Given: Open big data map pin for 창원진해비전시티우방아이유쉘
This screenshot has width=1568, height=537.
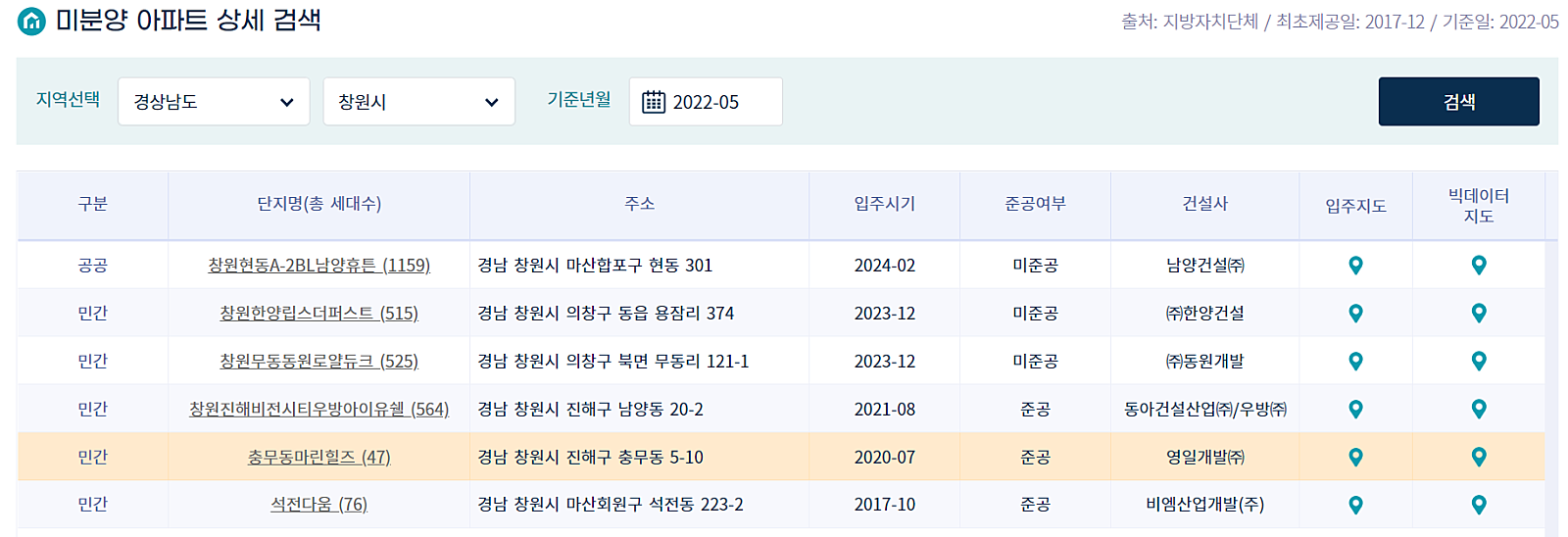Looking at the screenshot, I should (1479, 410).
